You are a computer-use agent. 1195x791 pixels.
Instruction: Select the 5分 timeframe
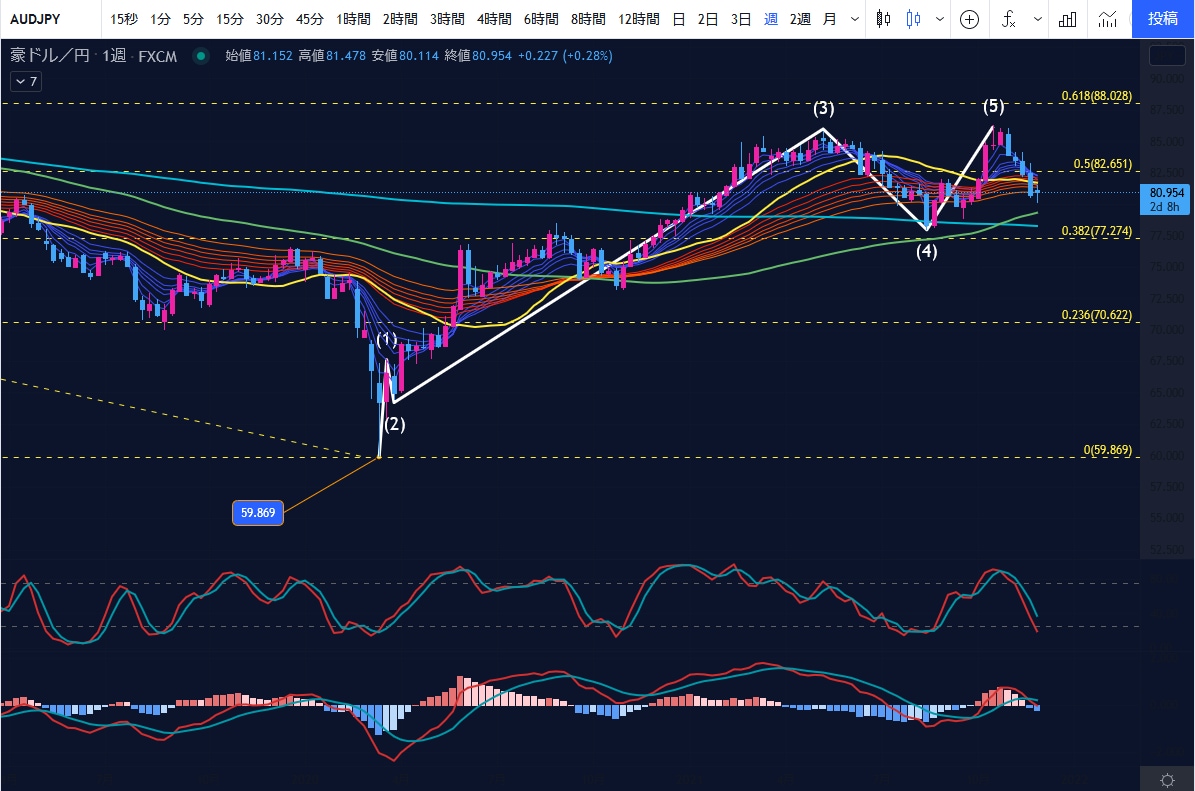tap(194, 19)
